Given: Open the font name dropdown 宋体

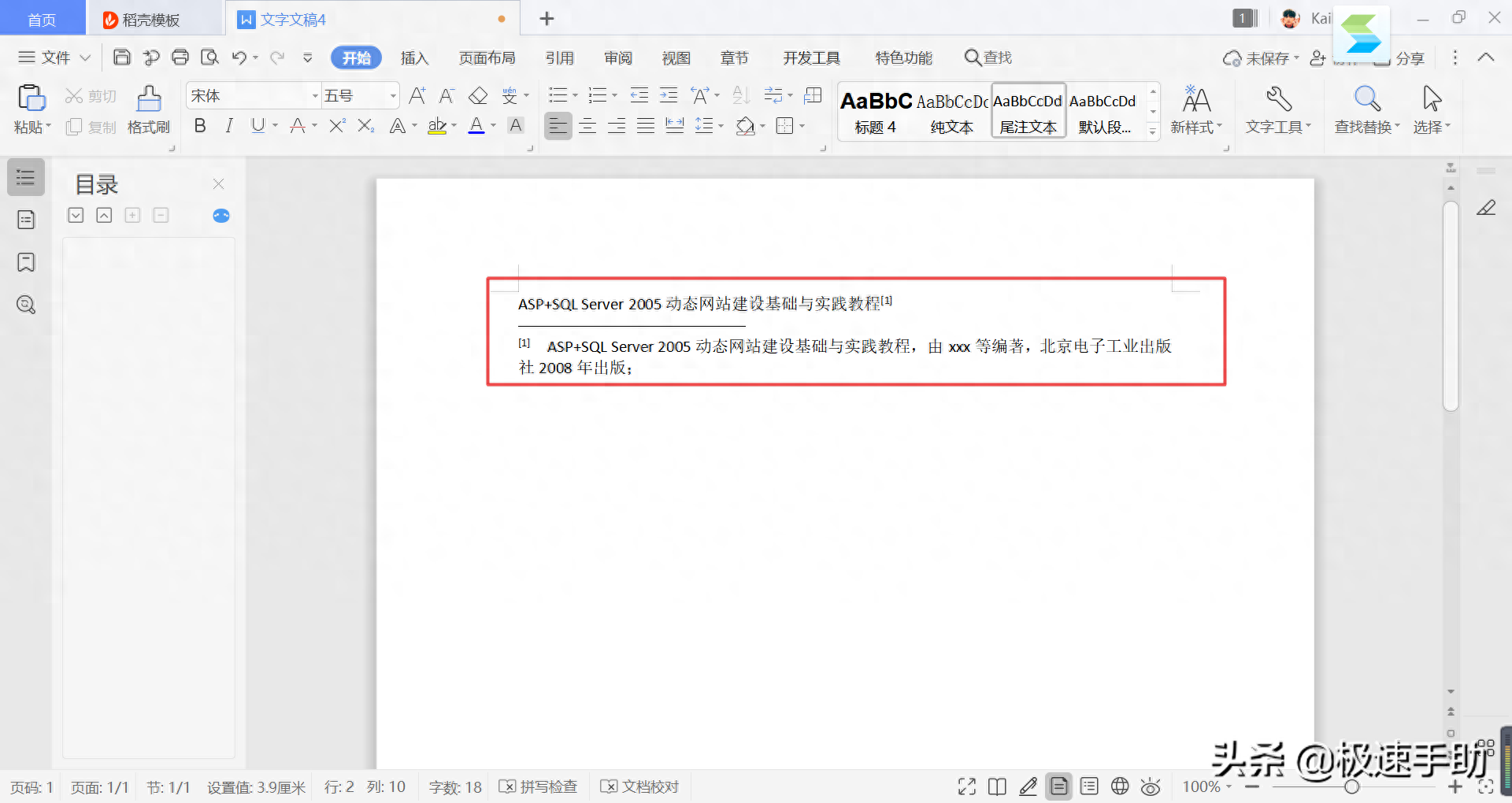Looking at the screenshot, I should click(x=316, y=96).
